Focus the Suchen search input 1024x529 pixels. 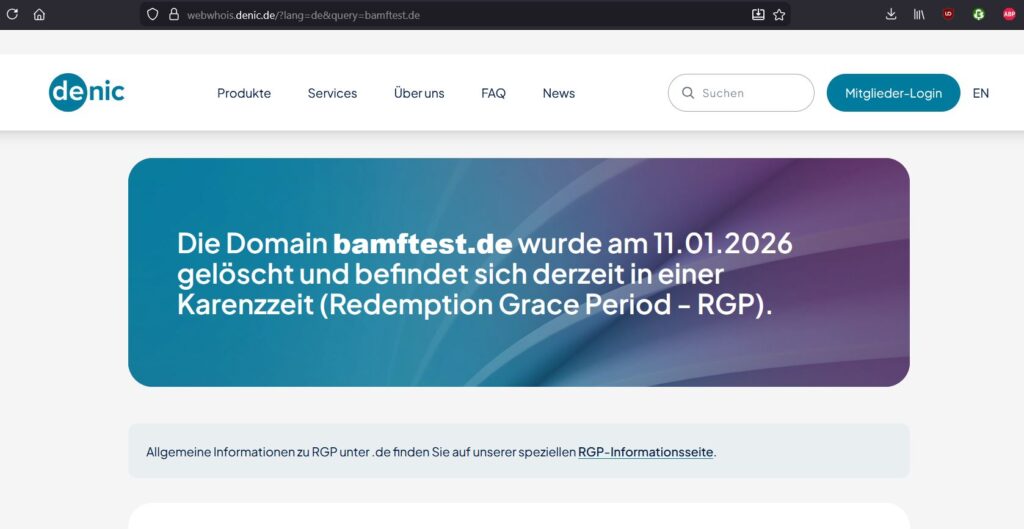pyautogui.click(x=741, y=93)
